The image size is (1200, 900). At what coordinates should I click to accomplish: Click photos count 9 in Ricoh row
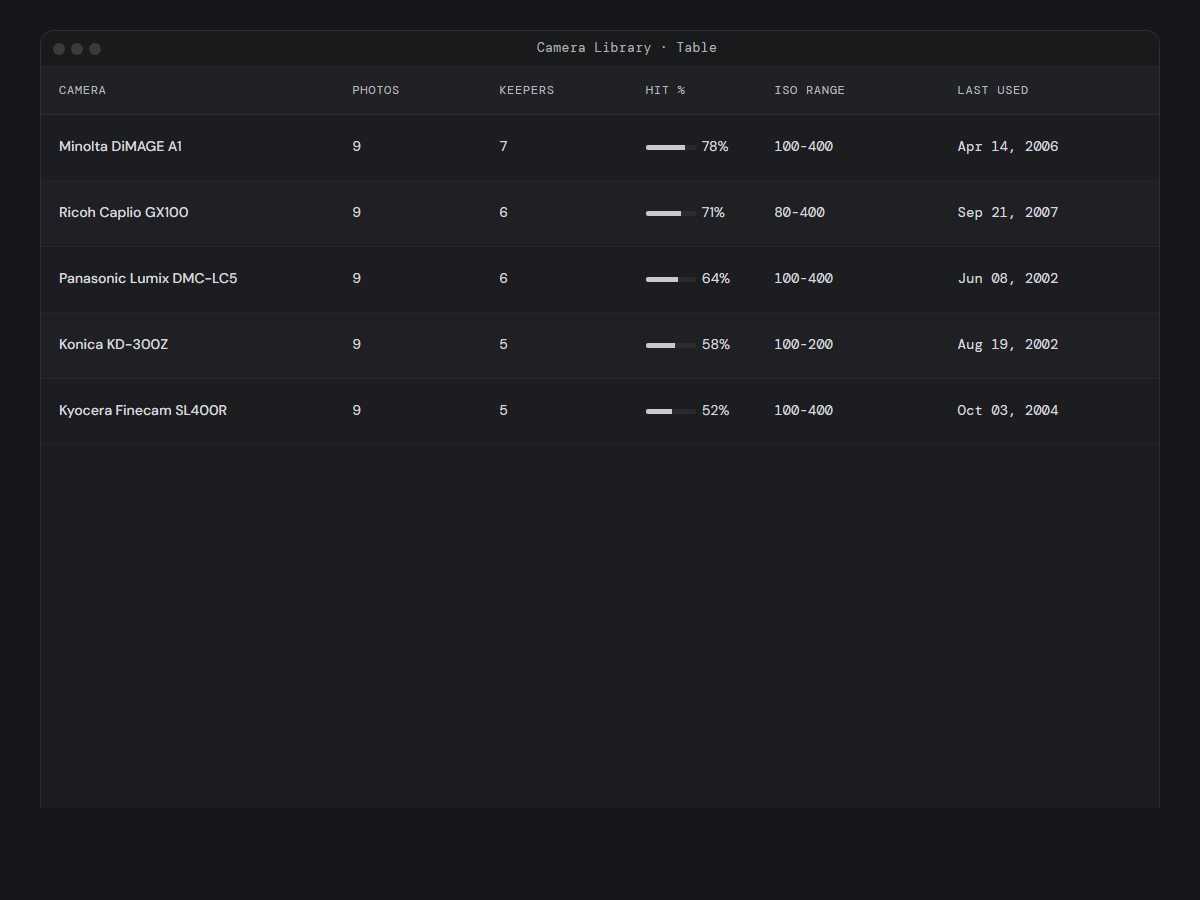click(356, 212)
